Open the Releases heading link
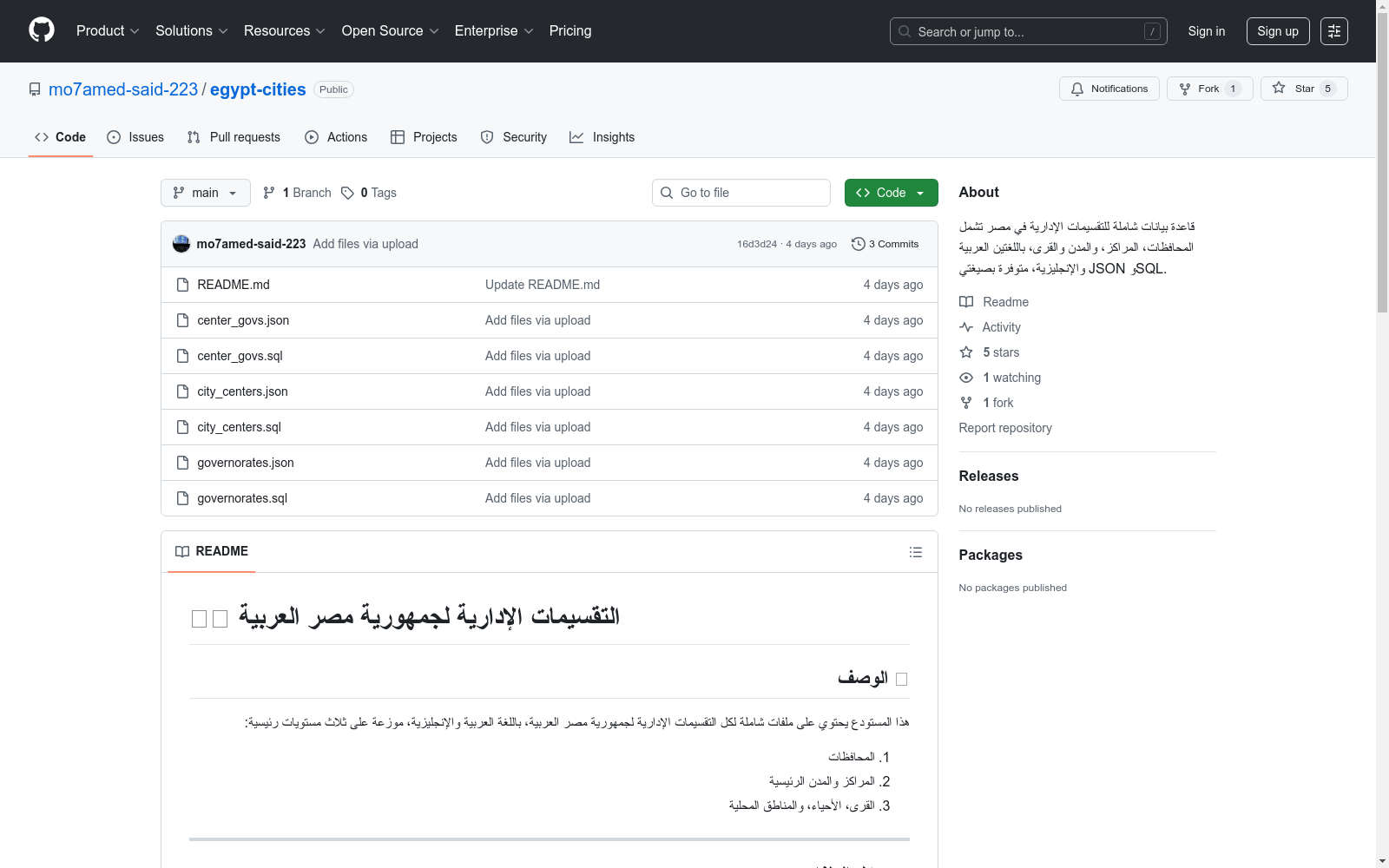Screen dimensions: 1389x868 click(x=989, y=476)
